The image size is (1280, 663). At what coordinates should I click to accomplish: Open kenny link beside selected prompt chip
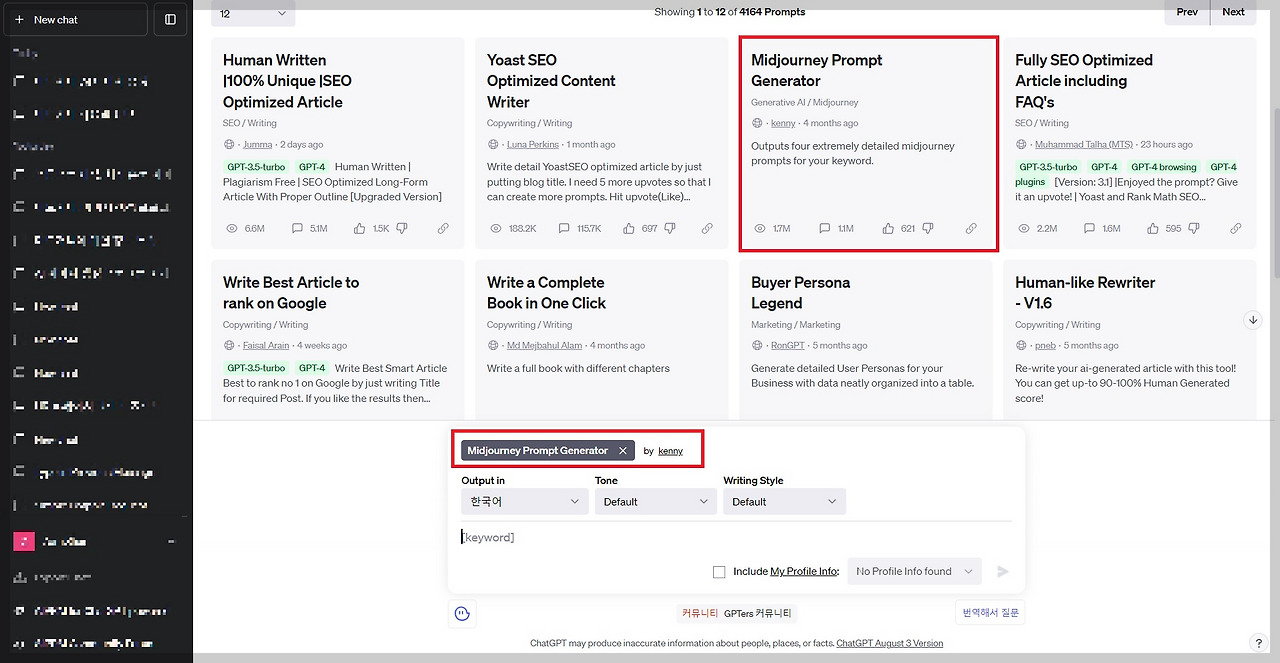pyautogui.click(x=670, y=451)
